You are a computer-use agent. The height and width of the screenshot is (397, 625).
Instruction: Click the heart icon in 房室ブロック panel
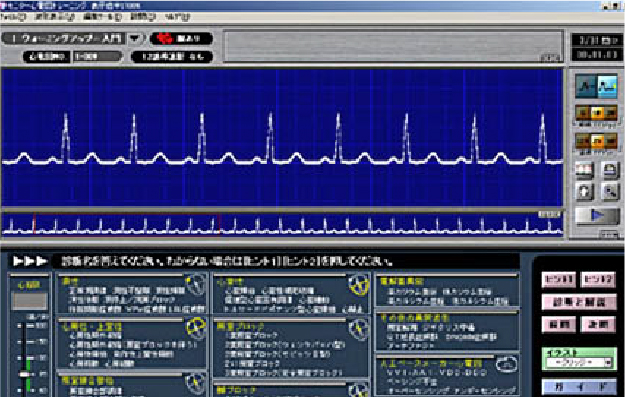(x=358, y=329)
